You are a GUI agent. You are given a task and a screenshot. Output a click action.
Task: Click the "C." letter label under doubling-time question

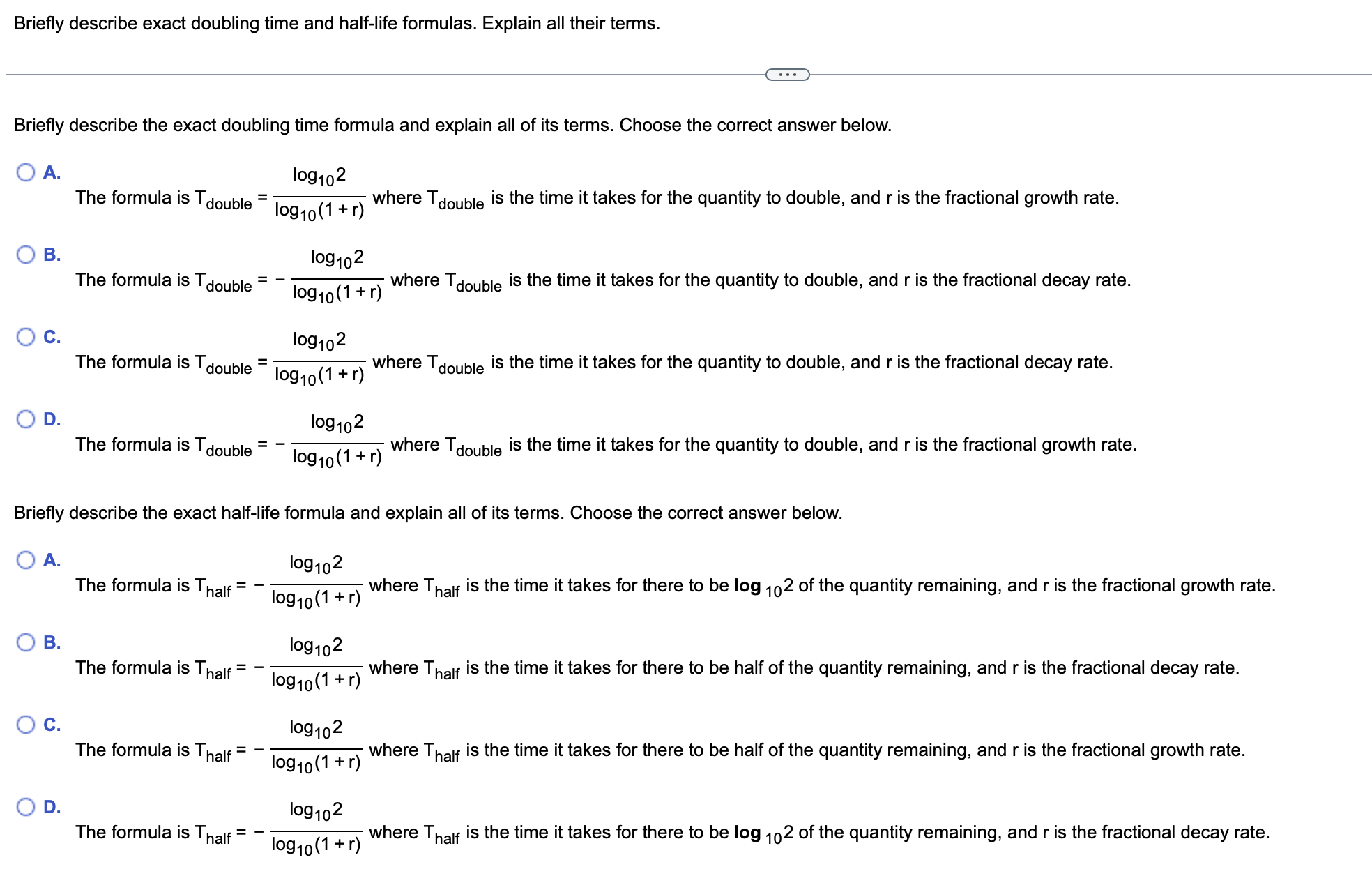coord(52,337)
